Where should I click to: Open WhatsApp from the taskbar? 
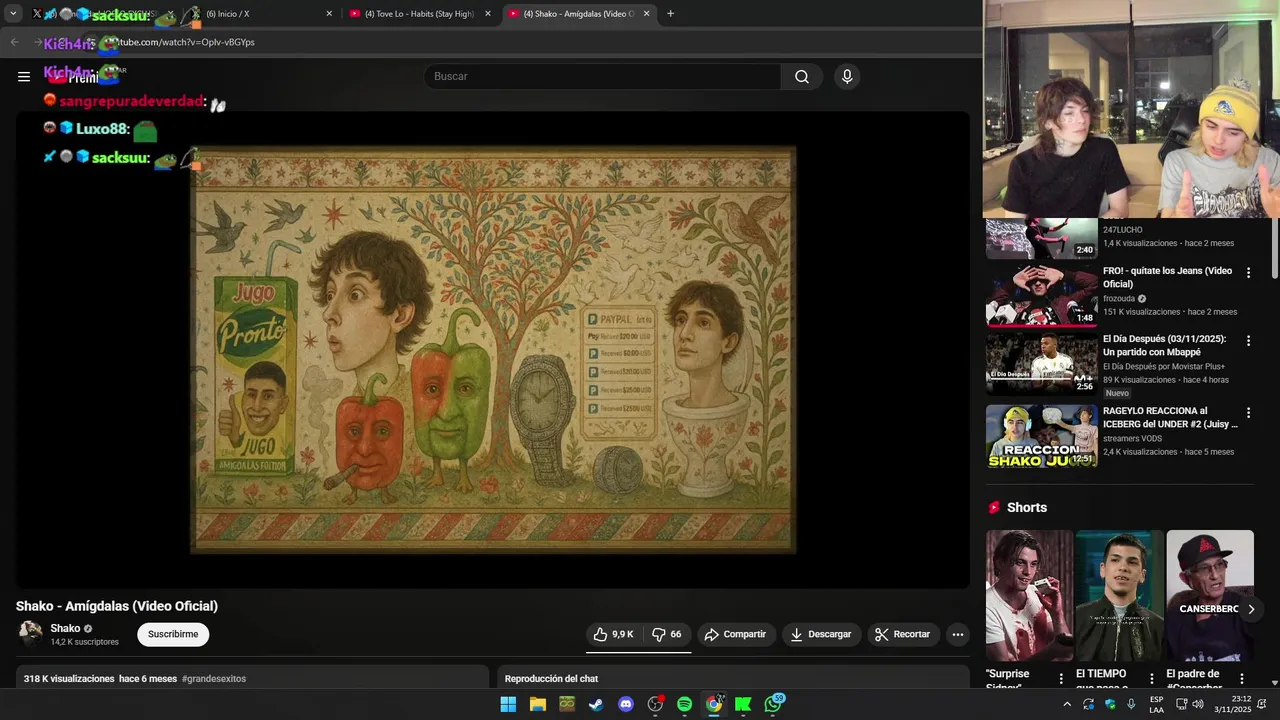pyautogui.click(x=773, y=704)
